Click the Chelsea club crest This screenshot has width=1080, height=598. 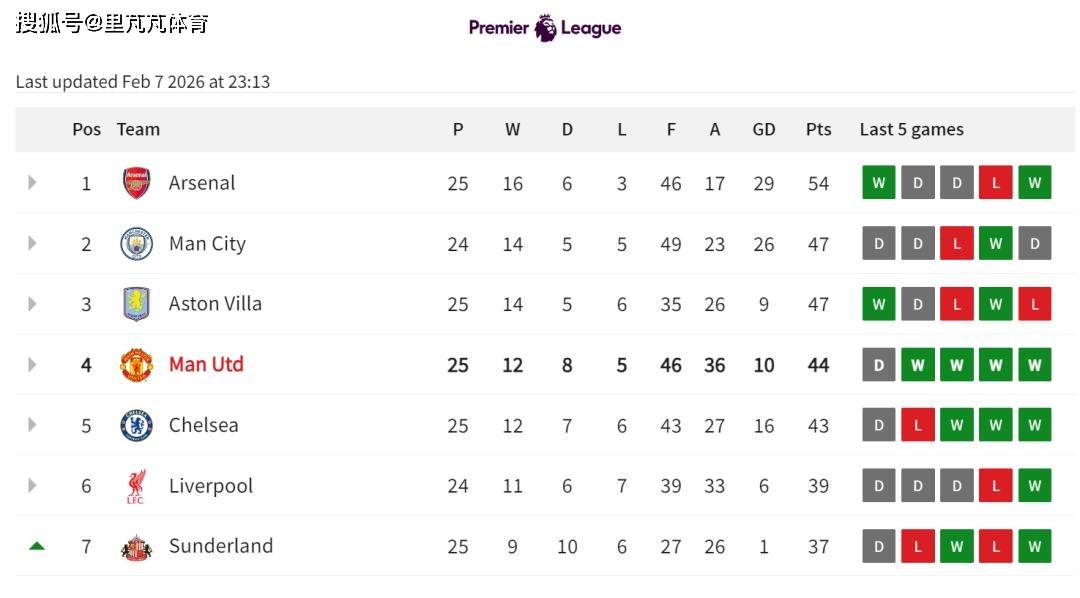[136, 425]
